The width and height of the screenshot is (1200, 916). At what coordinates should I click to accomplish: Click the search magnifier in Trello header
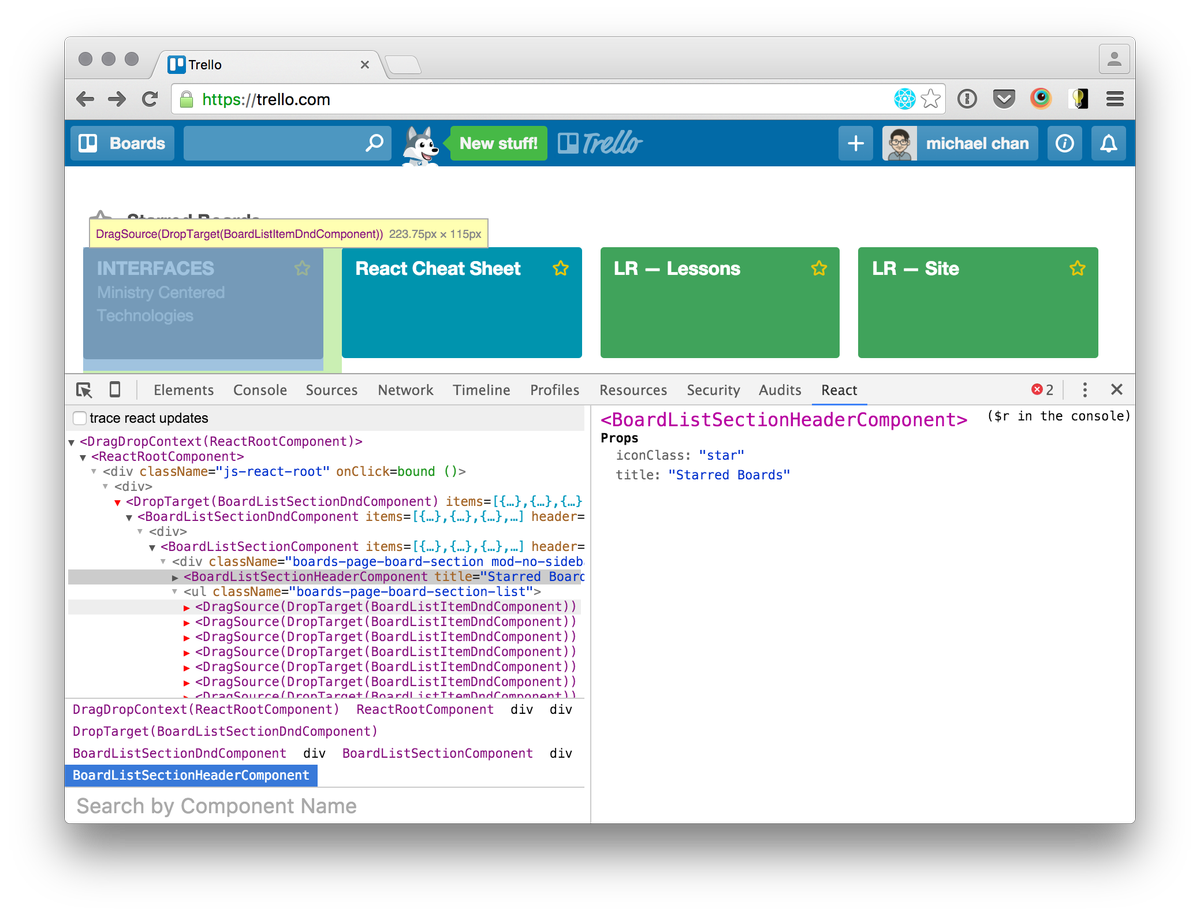tap(375, 143)
